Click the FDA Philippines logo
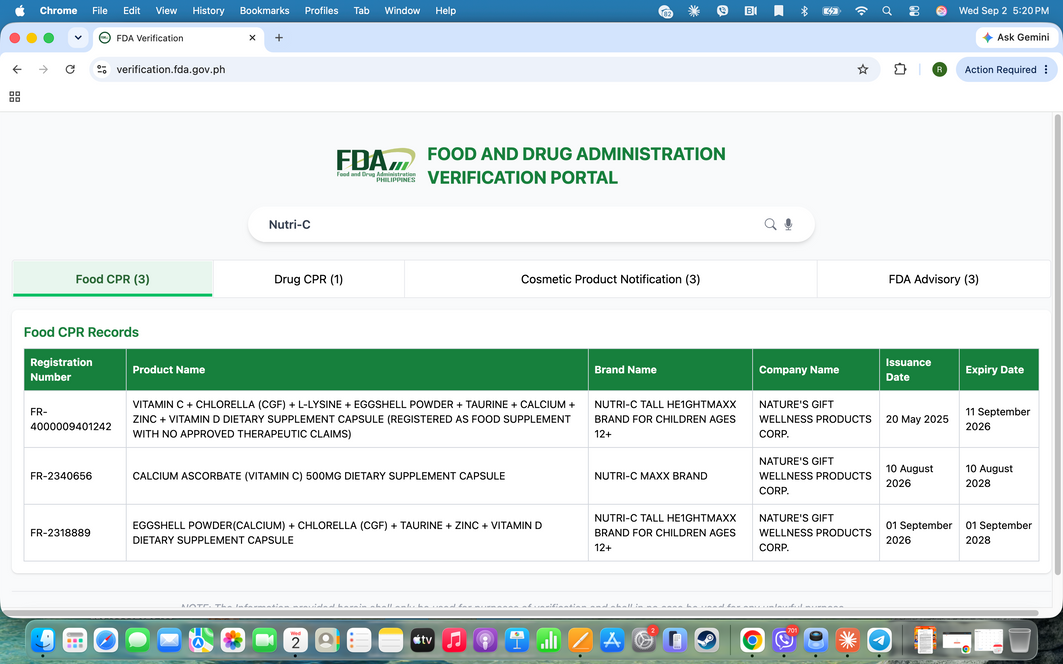1063x664 pixels. tap(376, 165)
